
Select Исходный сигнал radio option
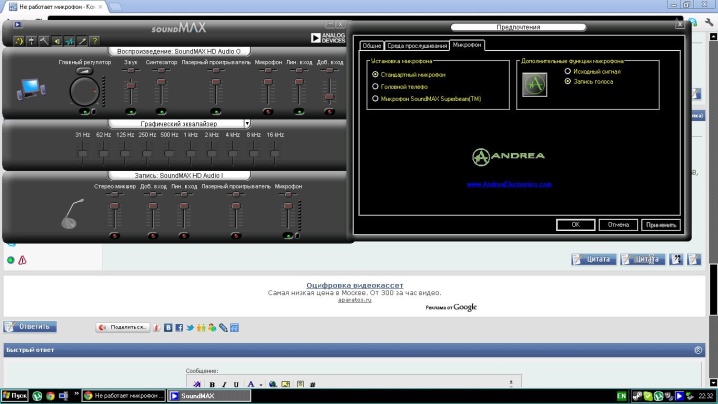point(568,71)
